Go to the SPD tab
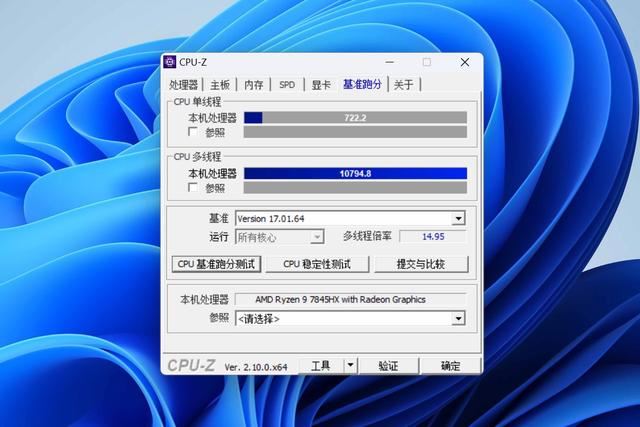 pos(287,85)
